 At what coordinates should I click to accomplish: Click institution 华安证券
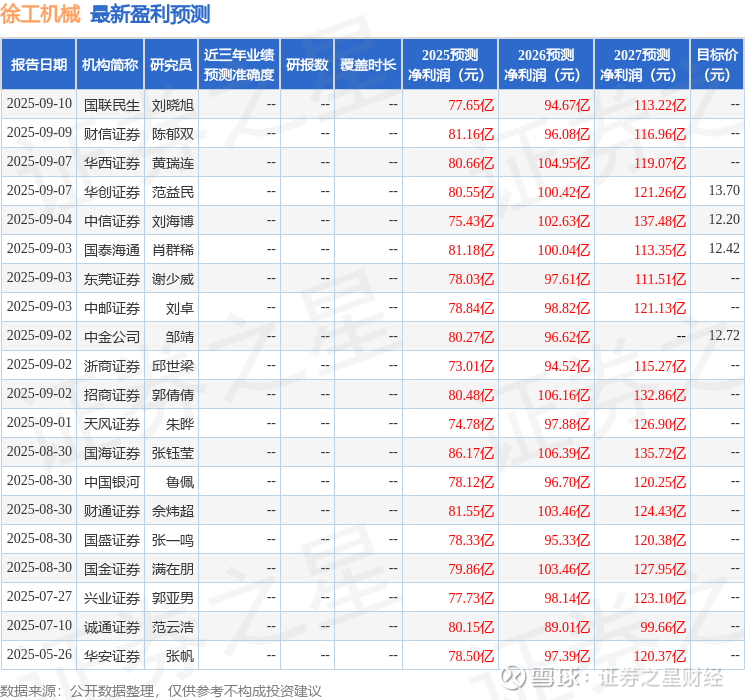click(112, 656)
